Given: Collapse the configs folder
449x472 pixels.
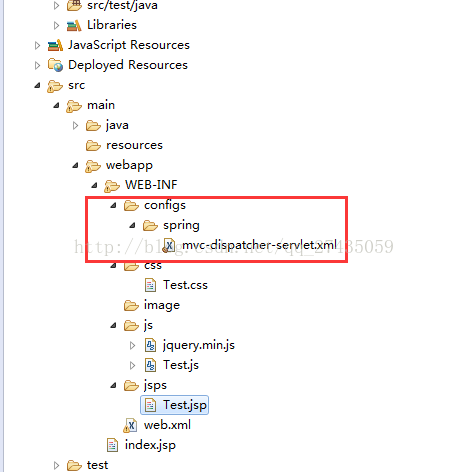Looking at the screenshot, I should click(113, 206).
